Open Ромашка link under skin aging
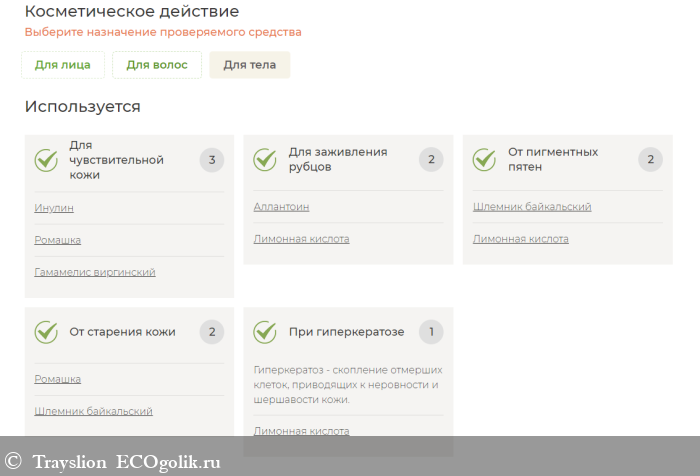The image size is (700, 476). (58, 379)
